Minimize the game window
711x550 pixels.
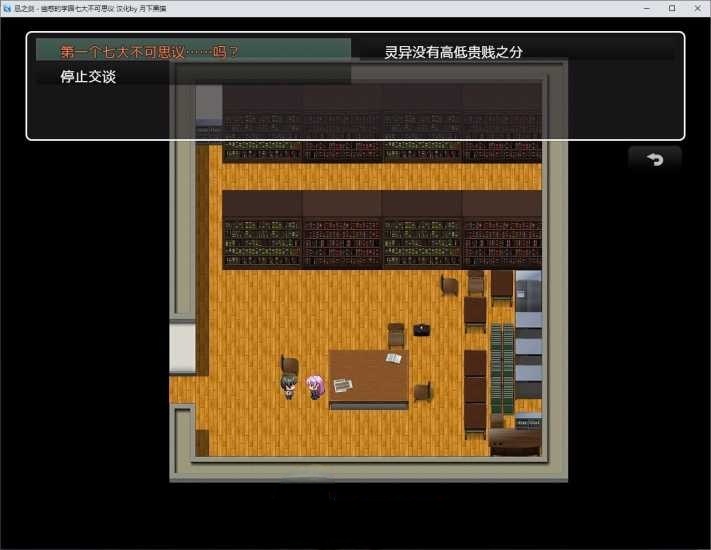643,8
